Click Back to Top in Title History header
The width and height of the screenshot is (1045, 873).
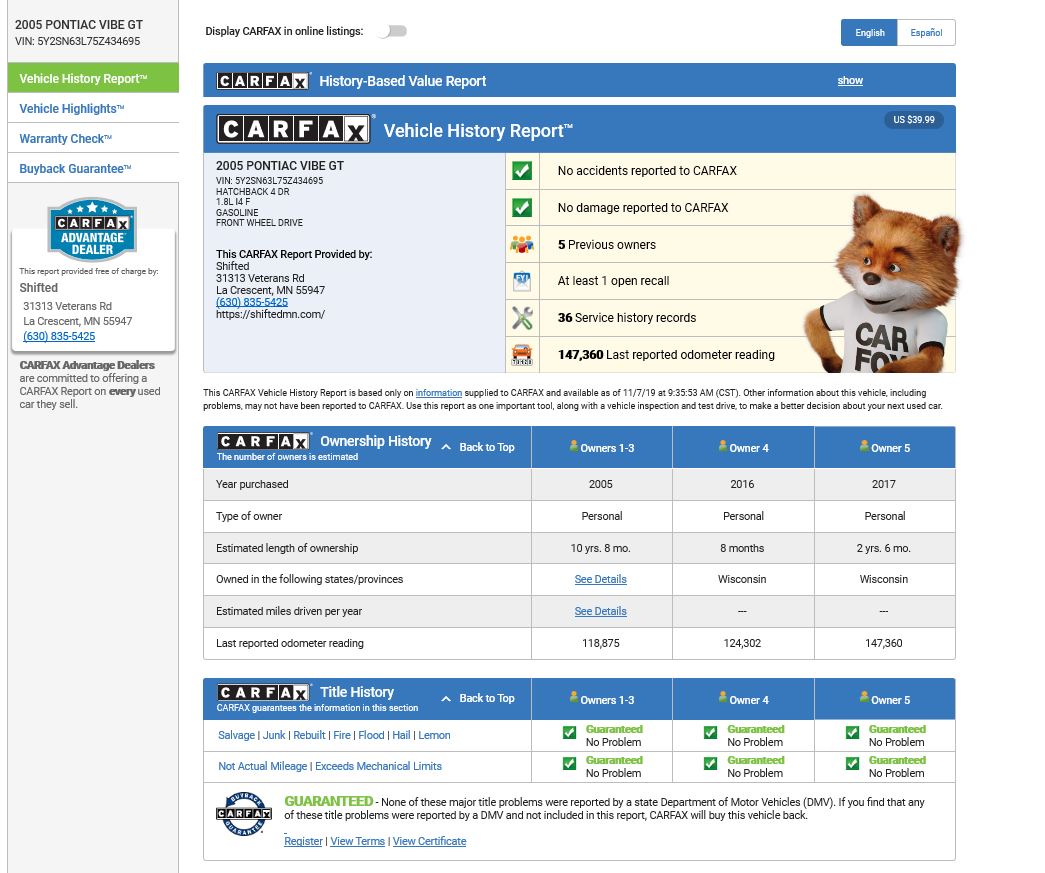[x=479, y=698]
